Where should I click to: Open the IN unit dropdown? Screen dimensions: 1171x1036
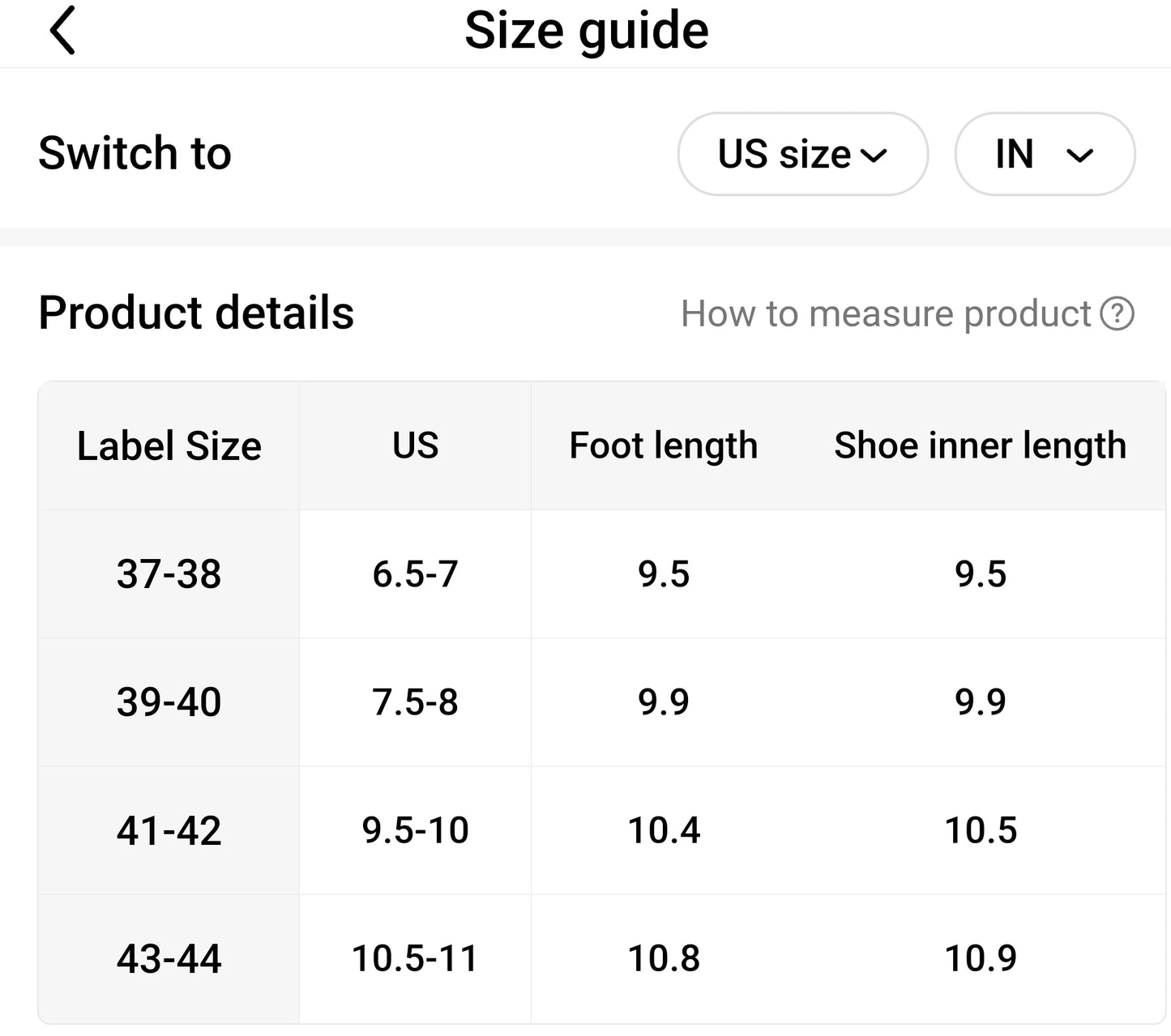(x=1045, y=154)
